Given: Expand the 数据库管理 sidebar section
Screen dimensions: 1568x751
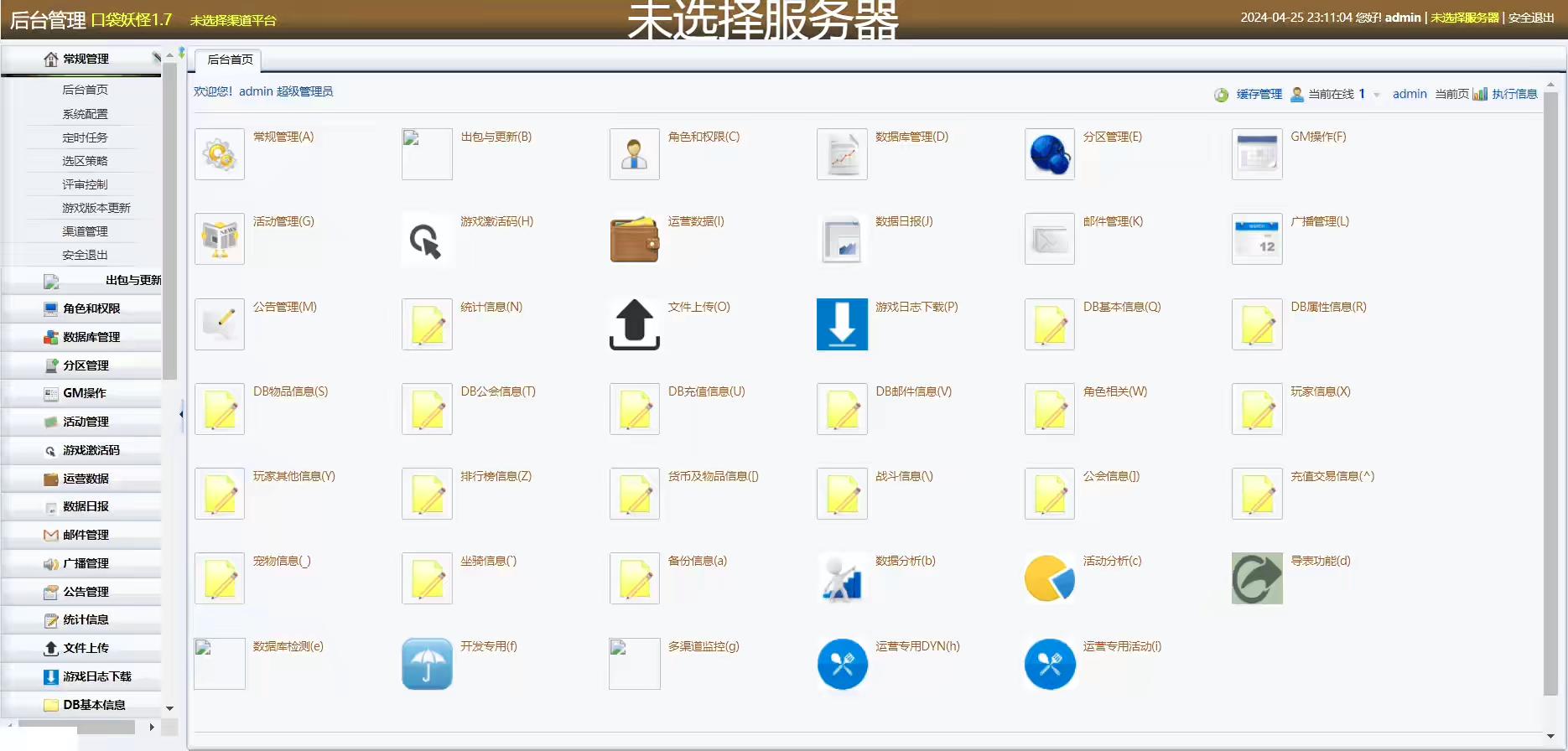Looking at the screenshot, I should (x=80, y=337).
